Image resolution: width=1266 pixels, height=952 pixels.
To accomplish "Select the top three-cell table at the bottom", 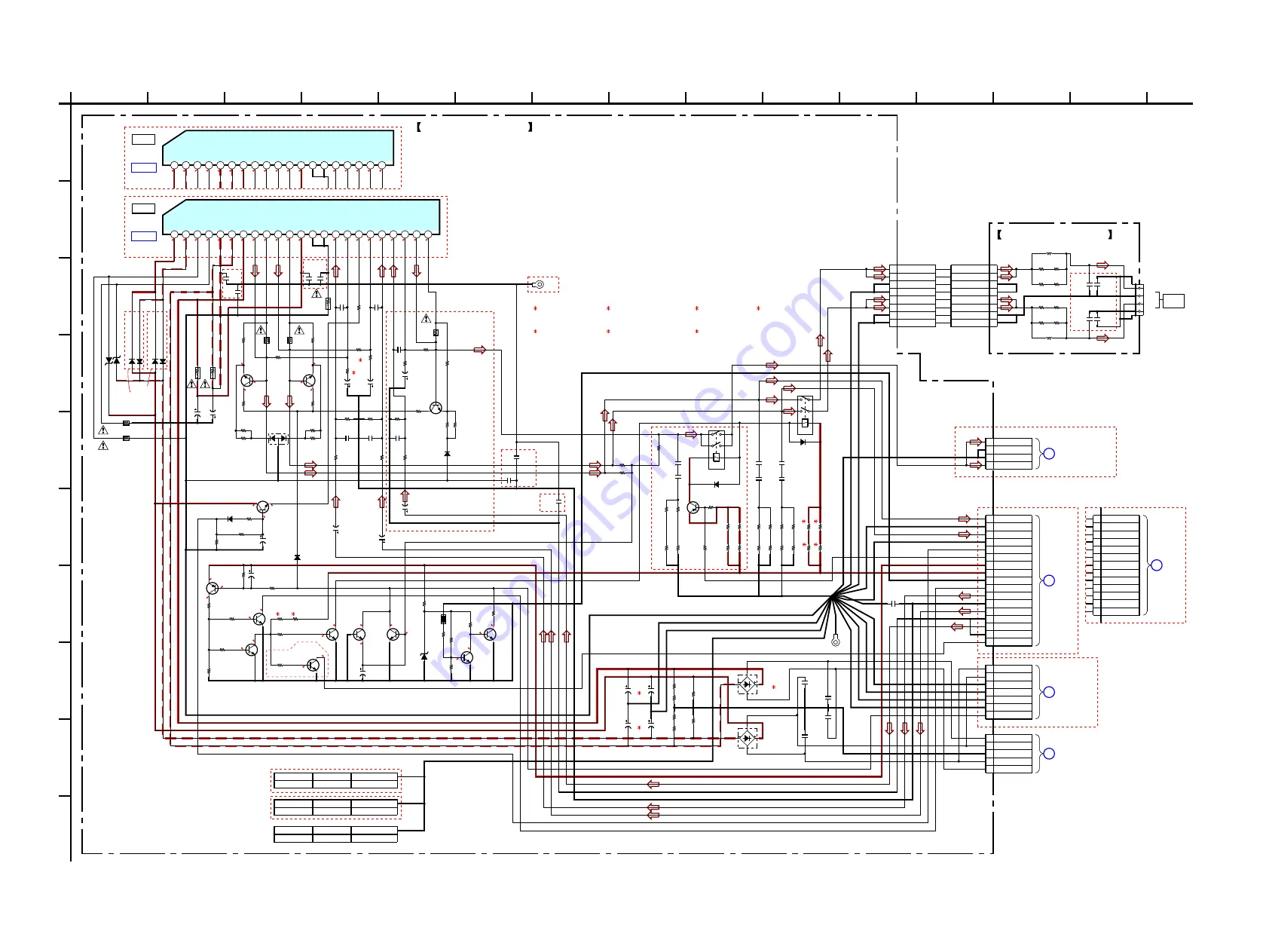I will click(x=335, y=780).
